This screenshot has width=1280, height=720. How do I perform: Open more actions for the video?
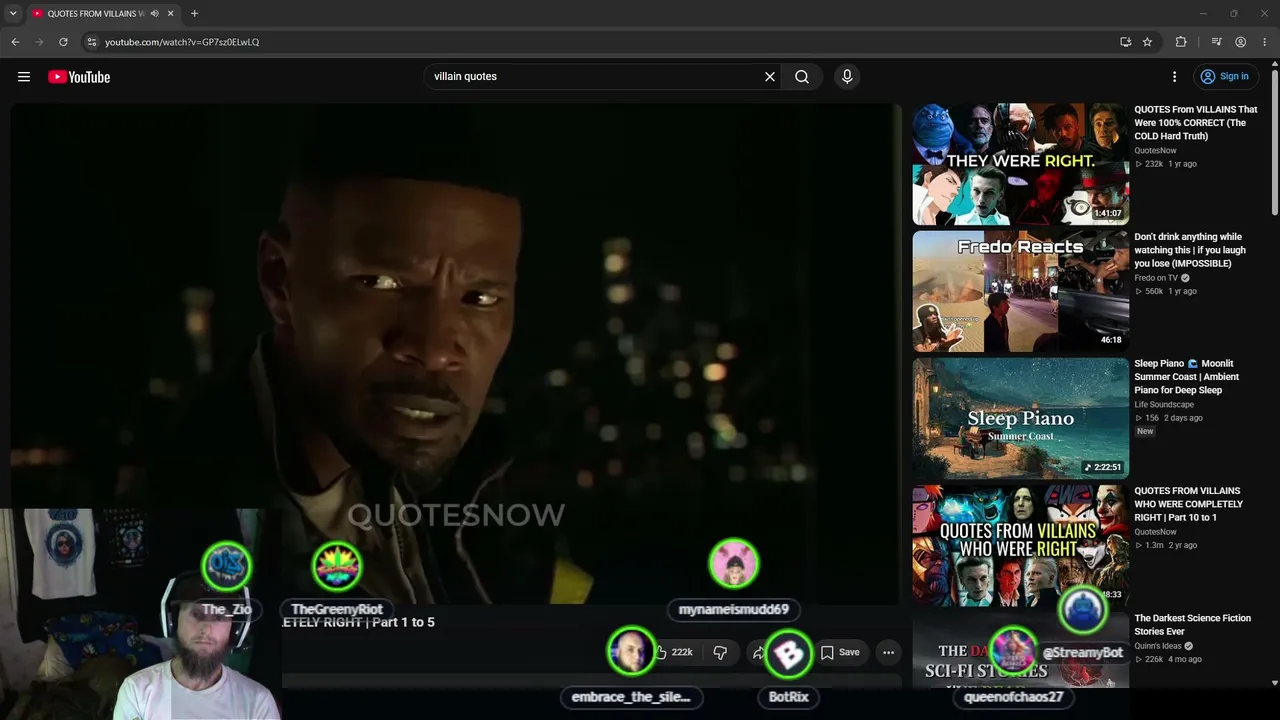[x=888, y=652]
